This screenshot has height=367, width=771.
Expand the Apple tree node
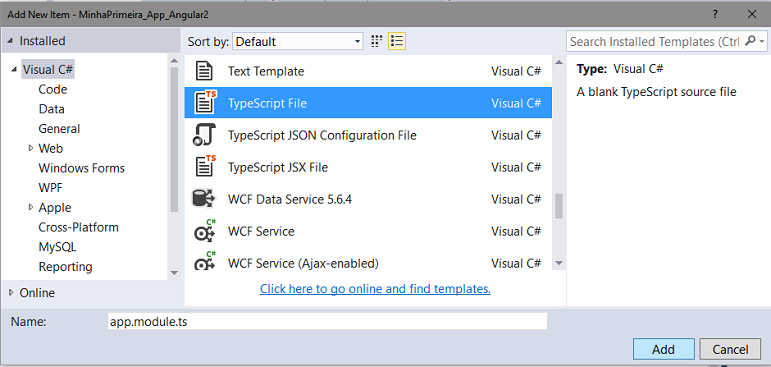click(x=31, y=207)
